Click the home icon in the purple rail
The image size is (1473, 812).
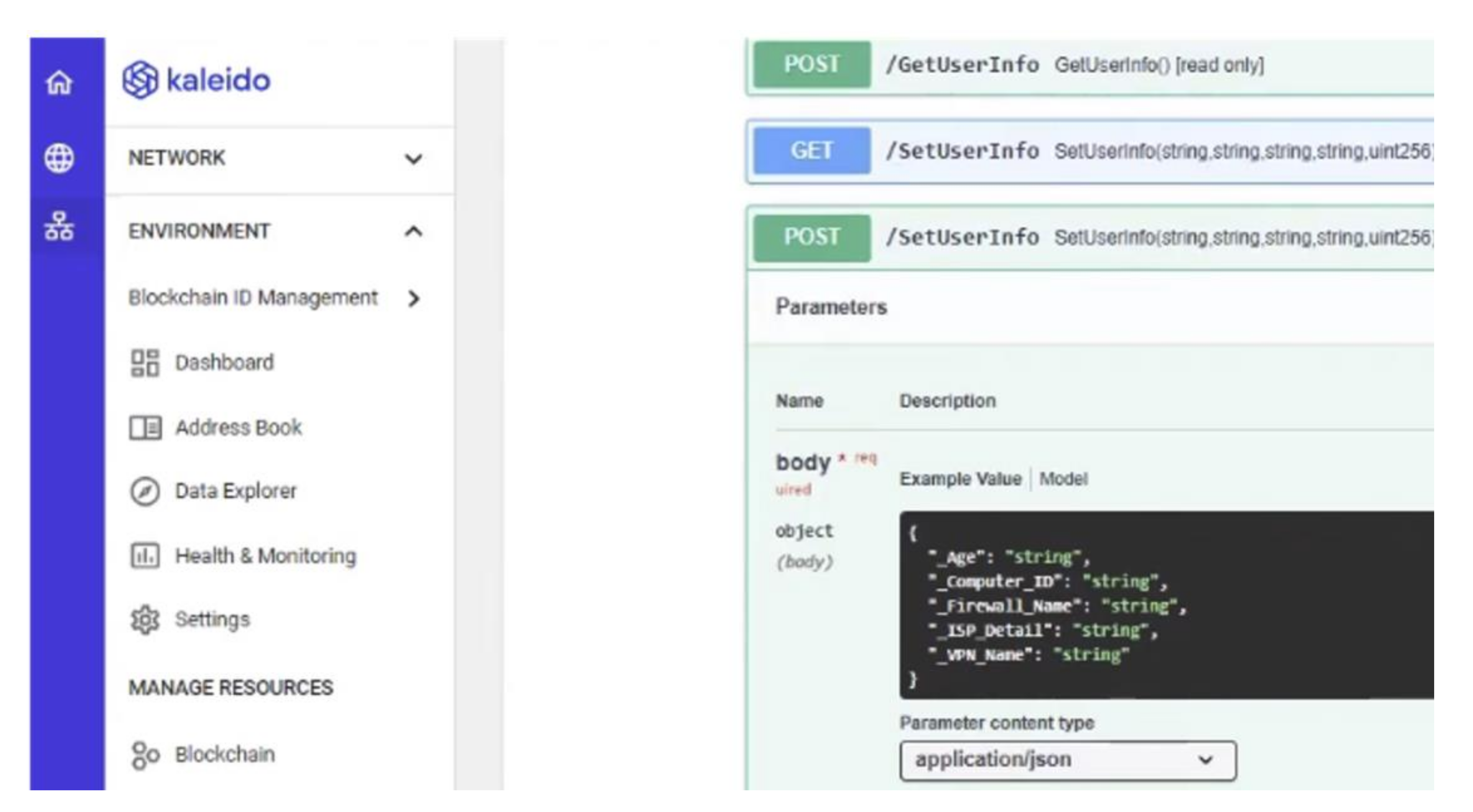coord(59,83)
